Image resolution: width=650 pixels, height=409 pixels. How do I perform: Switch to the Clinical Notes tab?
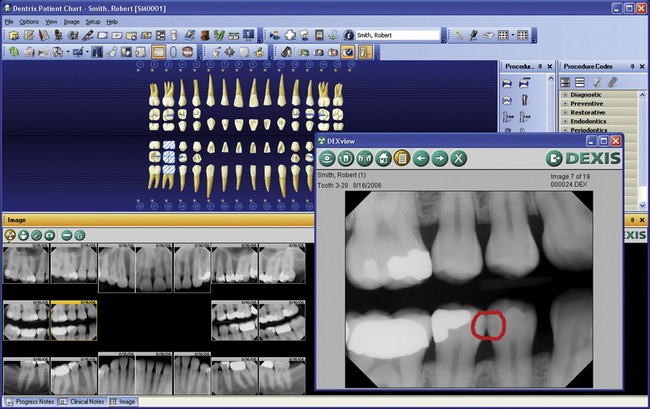pos(82,401)
